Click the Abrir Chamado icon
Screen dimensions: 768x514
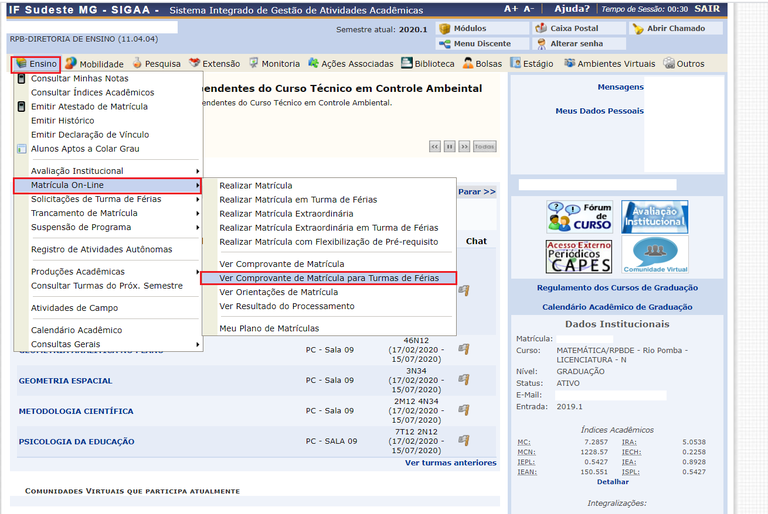638,29
